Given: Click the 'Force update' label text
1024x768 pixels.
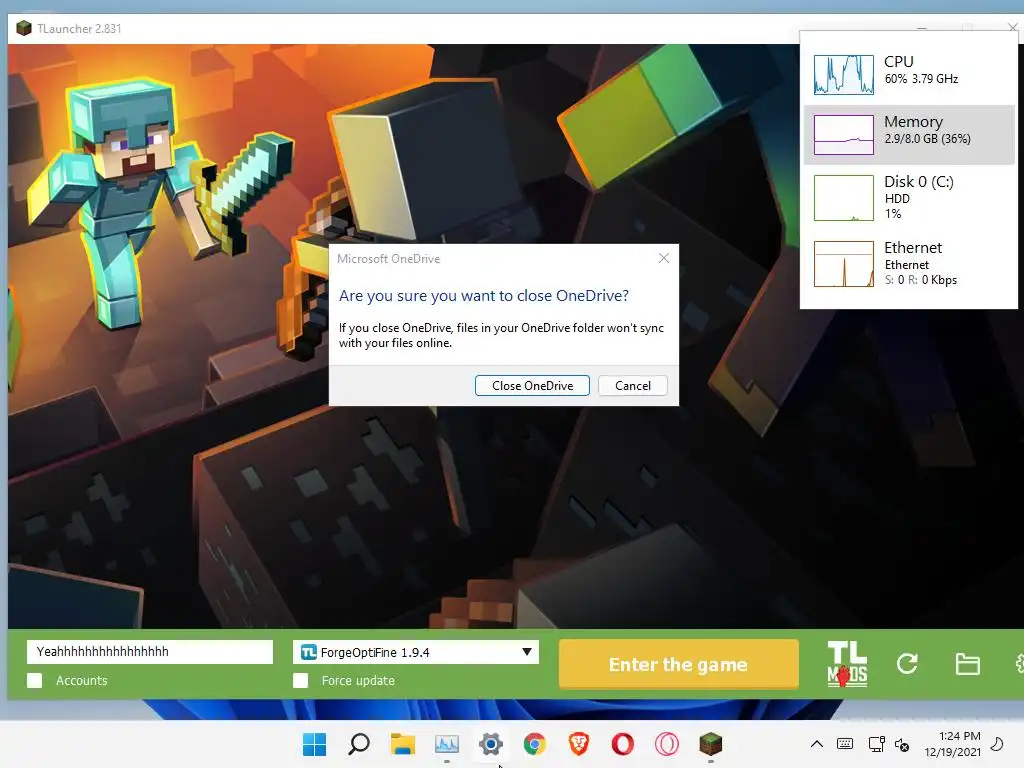Looking at the screenshot, I should click(x=358, y=680).
